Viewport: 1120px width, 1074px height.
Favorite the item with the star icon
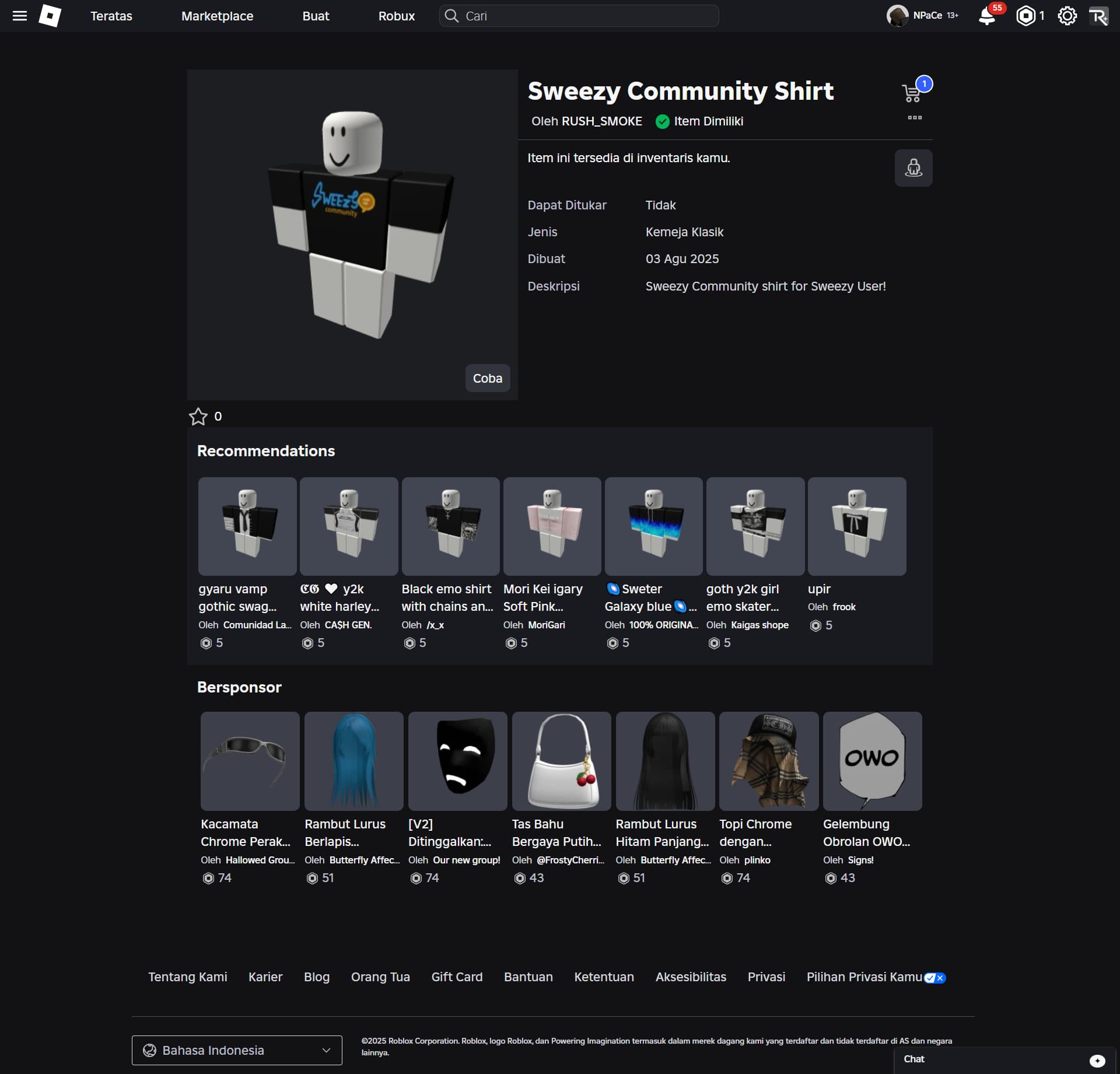tap(198, 417)
